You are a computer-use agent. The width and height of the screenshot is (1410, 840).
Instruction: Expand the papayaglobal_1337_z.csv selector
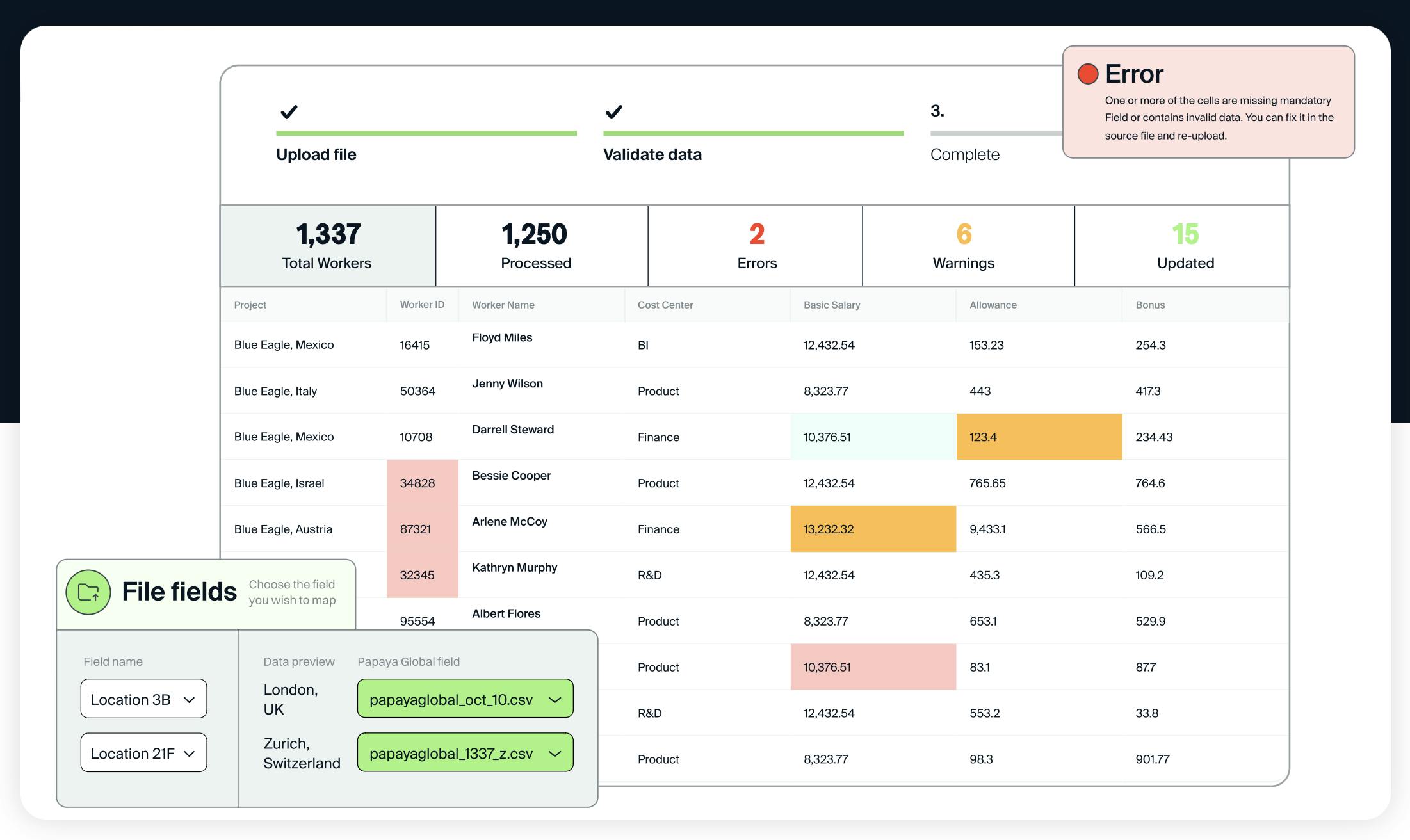(x=465, y=753)
